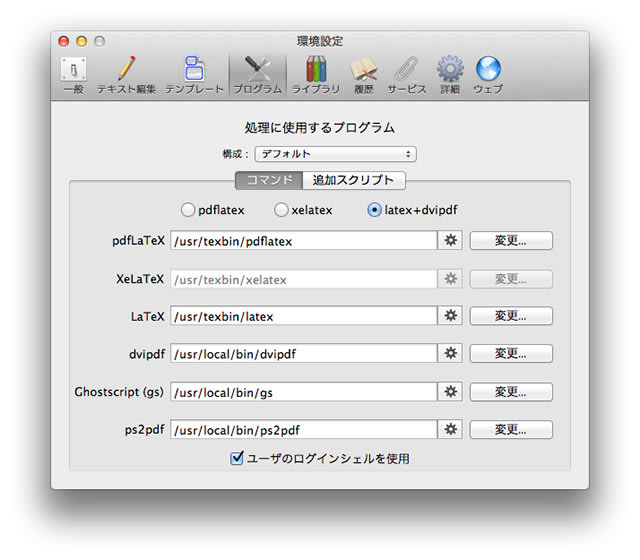Viewport: 640px width, 560px height.
Task: Click gear options for XeLaTeX path
Action: pyautogui.click(x=450, y=279)
